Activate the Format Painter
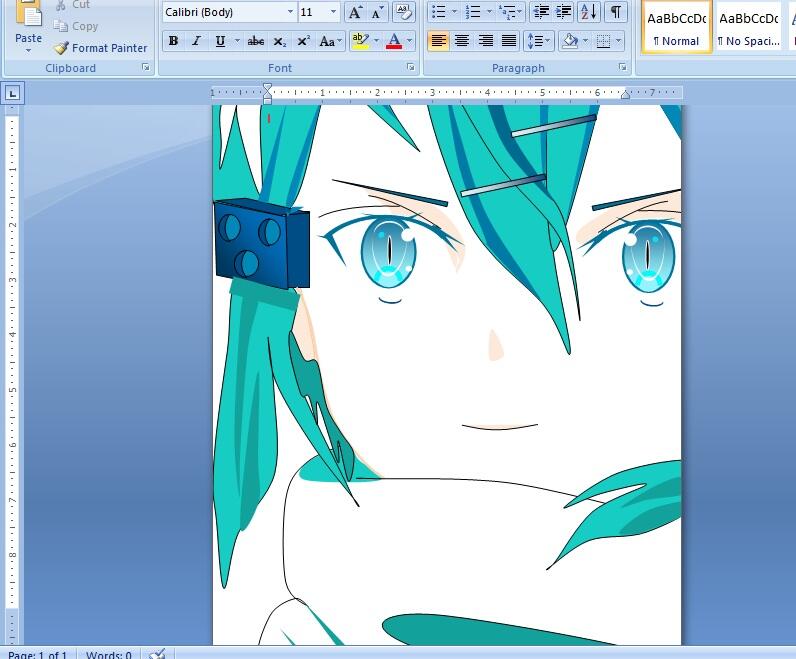This screenshot has width=796, height=659. click(x=100, y=48)
